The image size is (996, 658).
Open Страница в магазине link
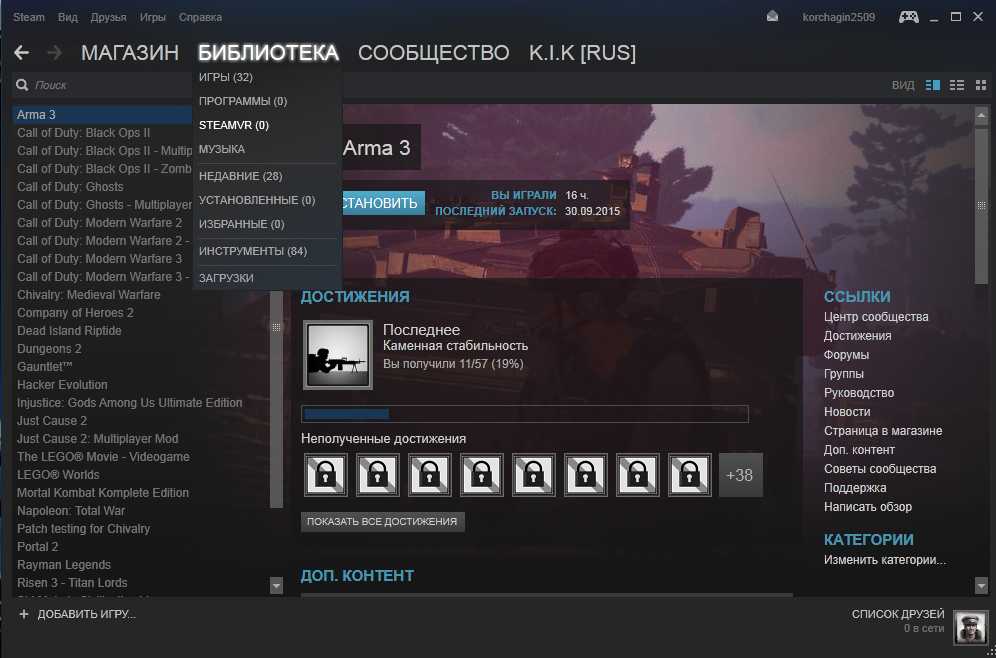(883, 431)
